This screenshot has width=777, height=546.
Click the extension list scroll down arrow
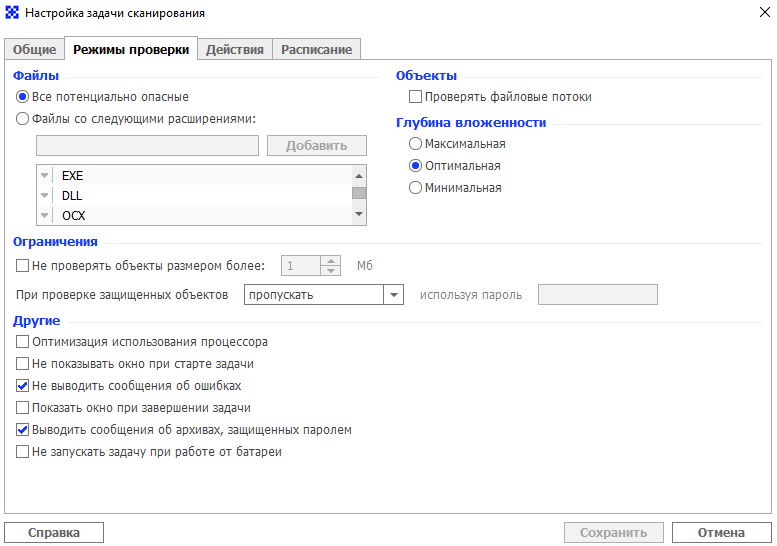click(359, 214)
